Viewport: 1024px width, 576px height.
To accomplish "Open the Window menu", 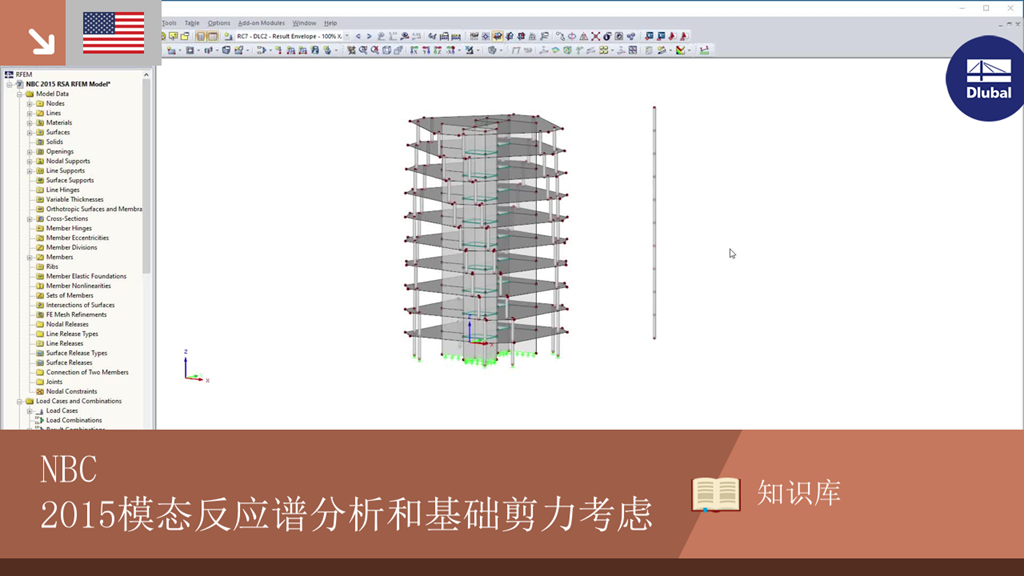I will coord(304,23).
